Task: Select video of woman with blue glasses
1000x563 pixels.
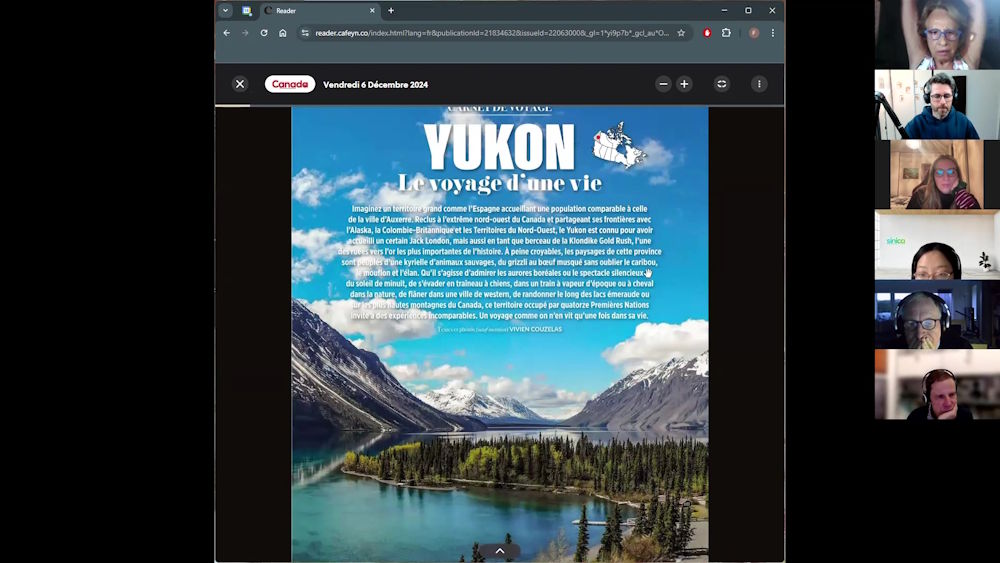Action: 937,174
